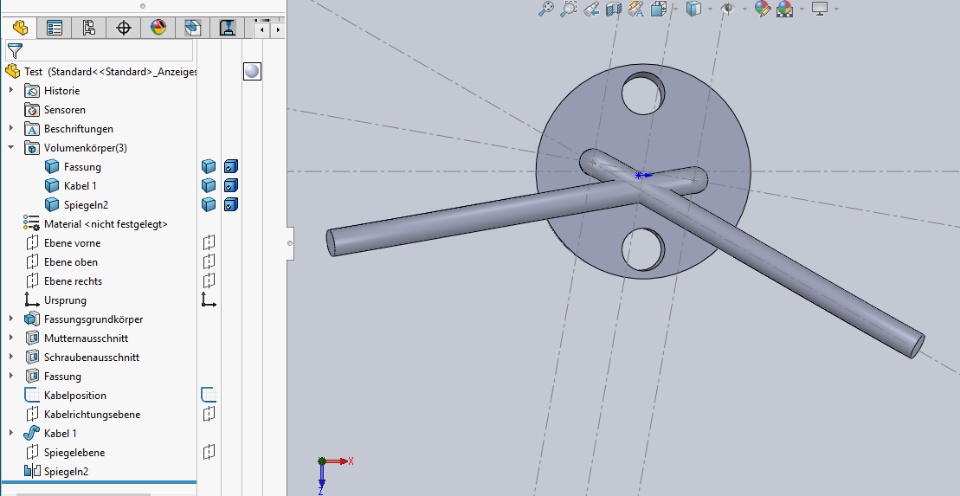
Task: Click the appearance sphere for Test part
Action: click(252, 72)
